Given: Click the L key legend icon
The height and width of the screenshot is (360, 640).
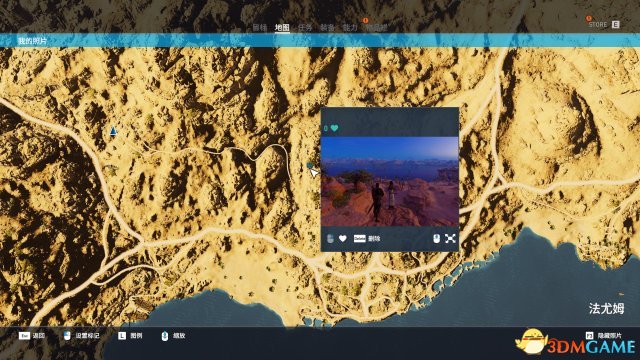Looking at the screenshot, I should (x=122, y=336).
